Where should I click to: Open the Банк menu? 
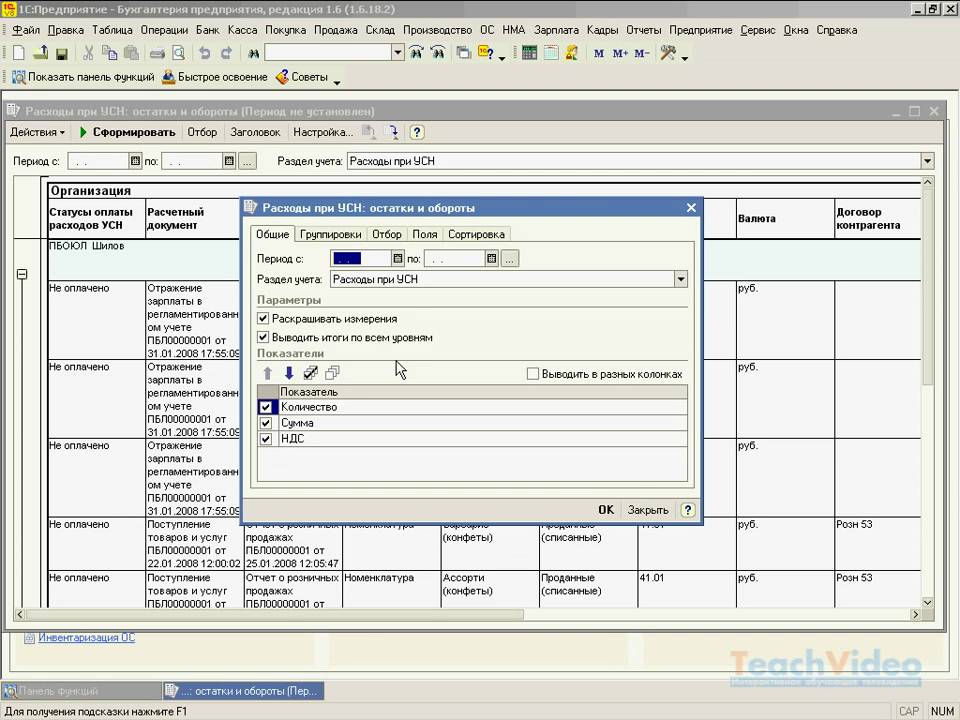coord(208,30)
